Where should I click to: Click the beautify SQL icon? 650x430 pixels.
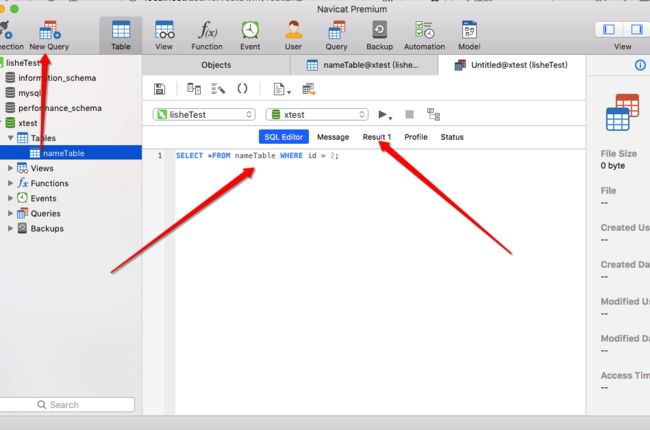(218, 89)
